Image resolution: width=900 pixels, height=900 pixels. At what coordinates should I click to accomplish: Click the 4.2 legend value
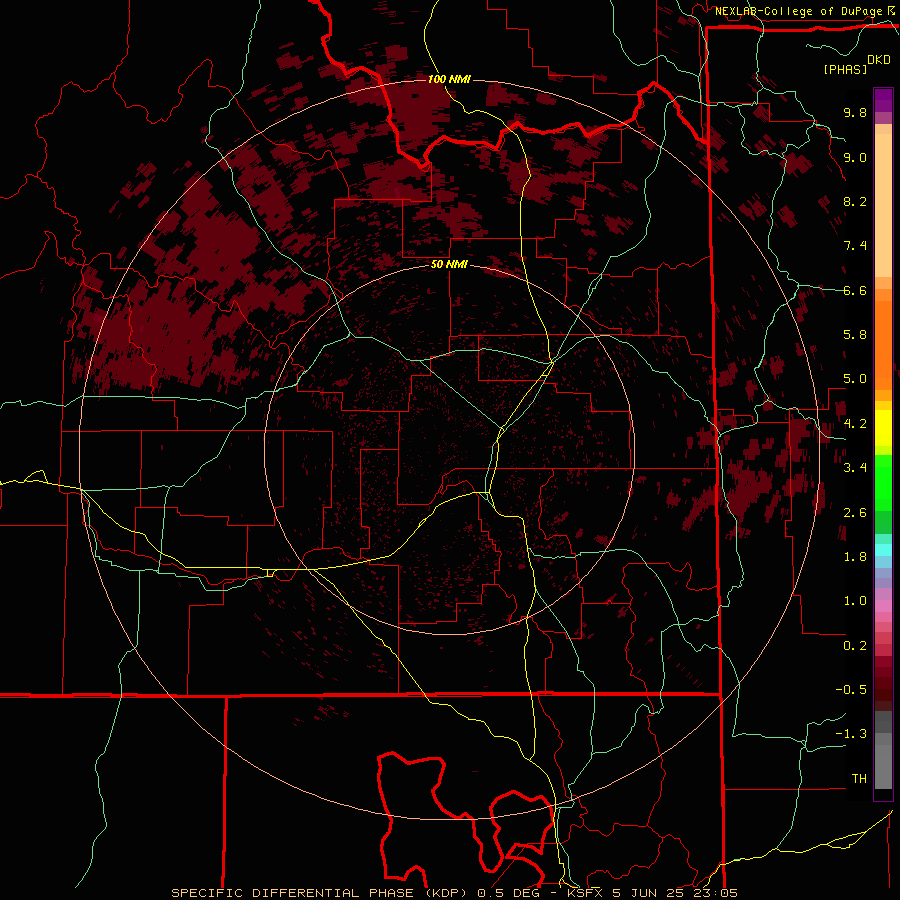coord(855,424)
